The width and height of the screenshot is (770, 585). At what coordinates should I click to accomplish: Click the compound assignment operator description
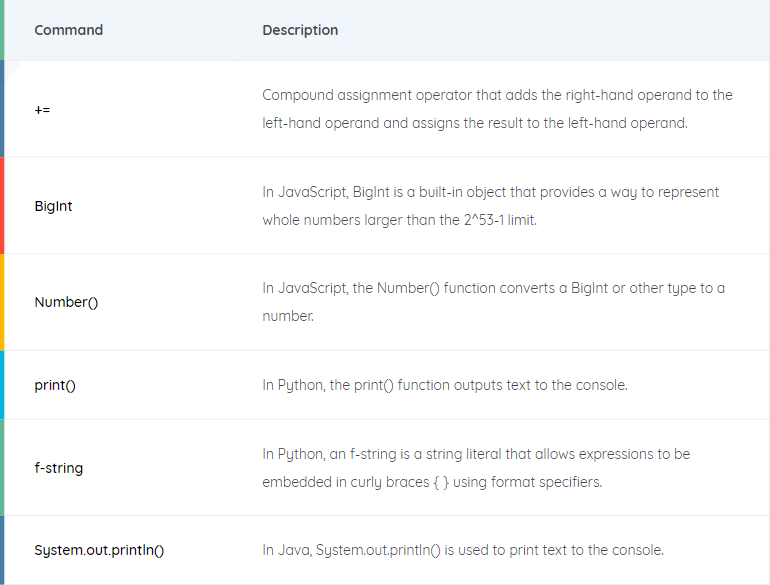pyautogui.click(x=497, y=109)
